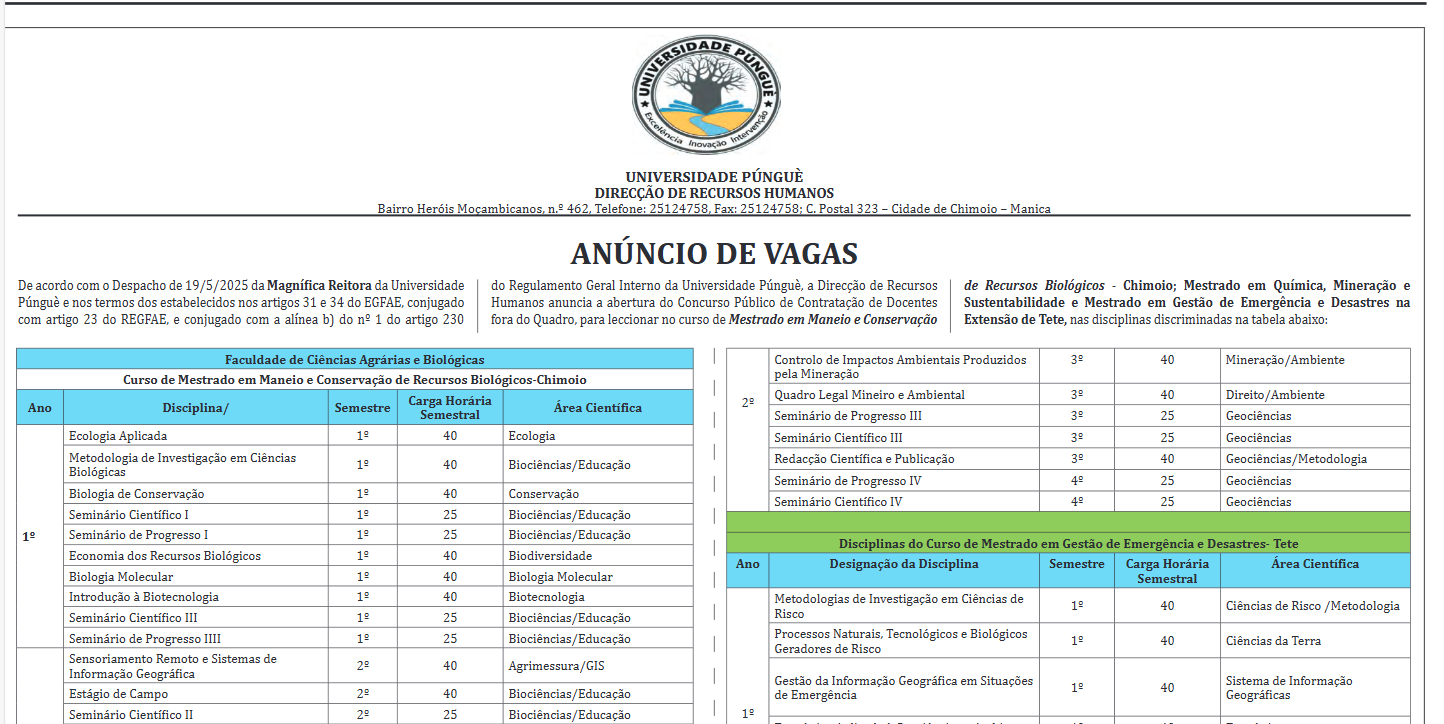This screenshot has height=724, width=1444.
Task: Select the 'Ecologia Aplicada' discipline cell
Action: (x=196, y=436)
